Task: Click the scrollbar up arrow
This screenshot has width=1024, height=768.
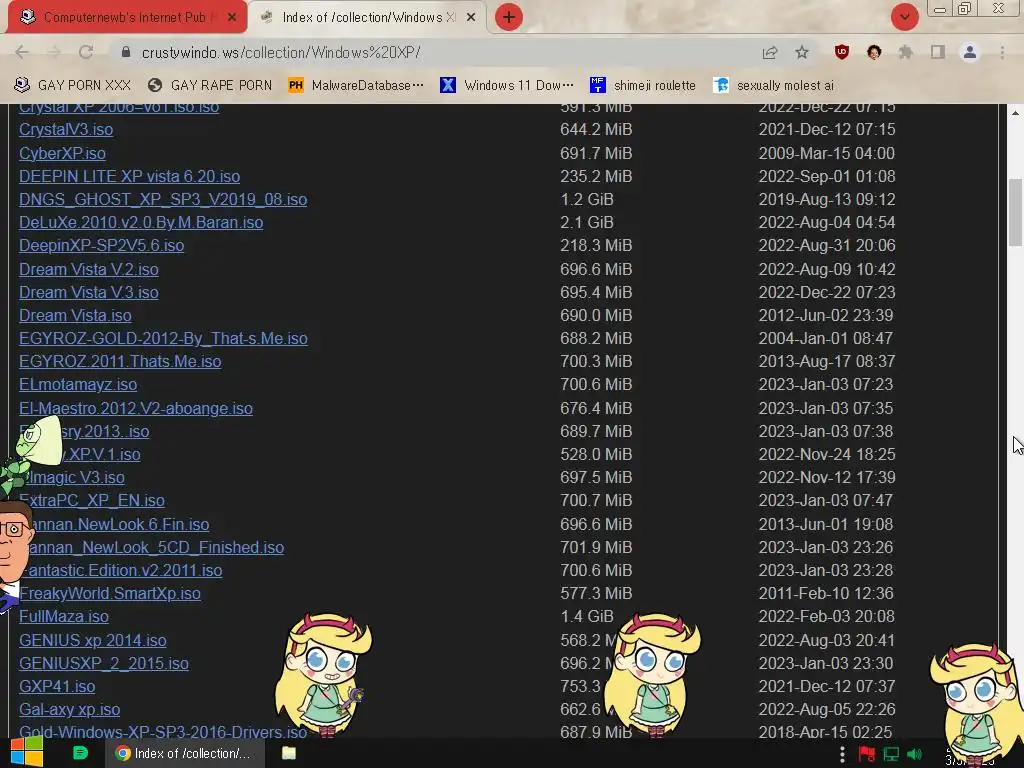Action: (x=1015, y=112)
